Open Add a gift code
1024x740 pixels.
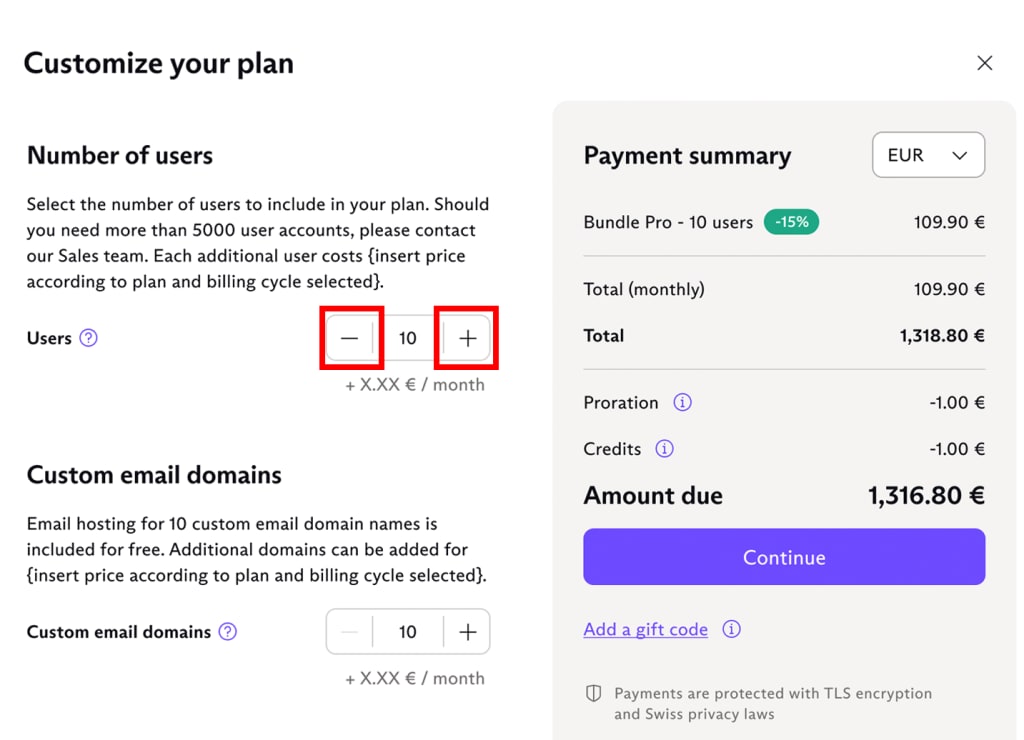(x=645, y=629)
